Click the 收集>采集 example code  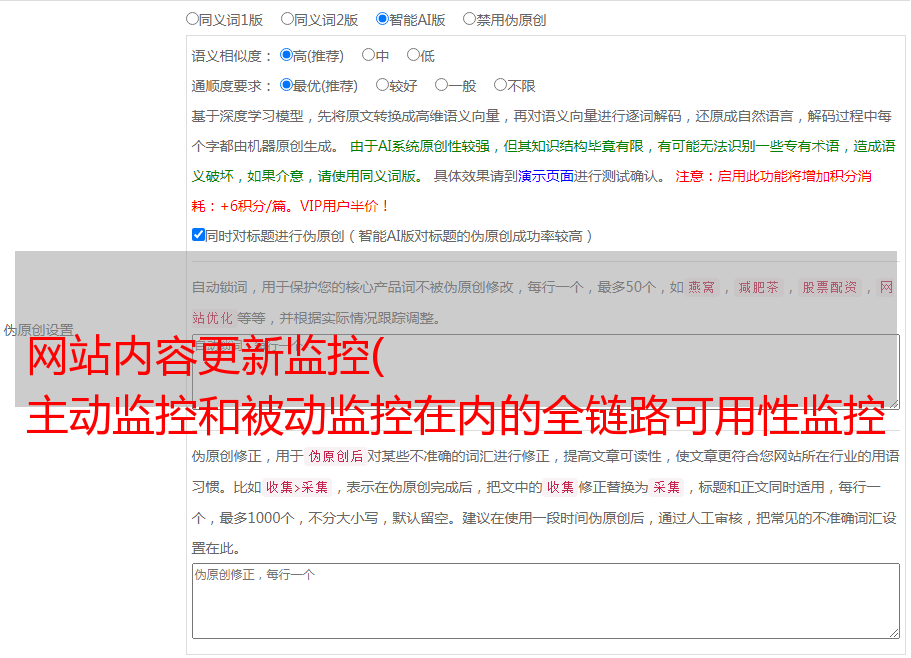[297, 488]
